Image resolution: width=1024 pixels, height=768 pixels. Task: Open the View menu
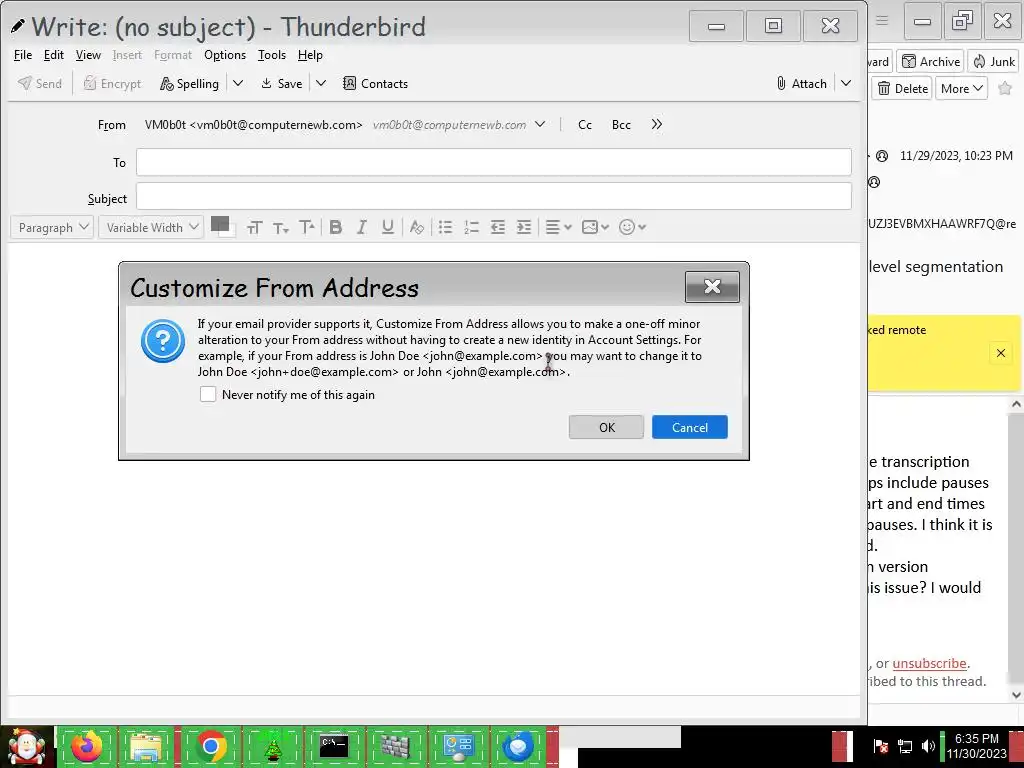pyautogui.click(x=88, y=55)
